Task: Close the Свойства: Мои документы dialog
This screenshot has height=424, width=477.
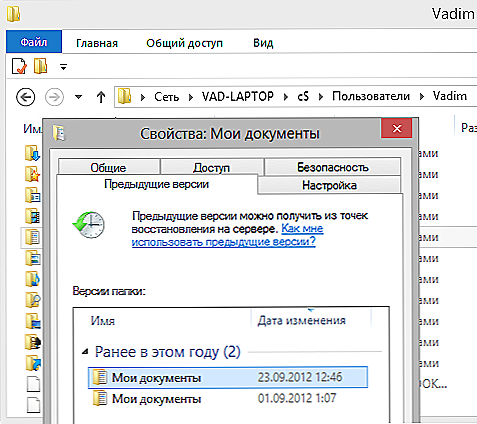Action: [397, 128]
